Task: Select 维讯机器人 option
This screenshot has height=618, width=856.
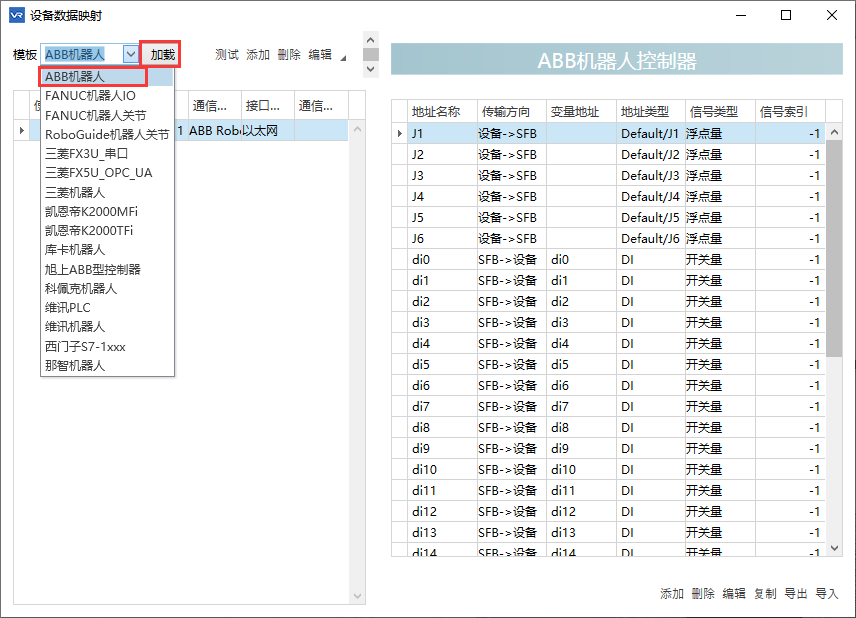Action: click(x=107, y=326)
